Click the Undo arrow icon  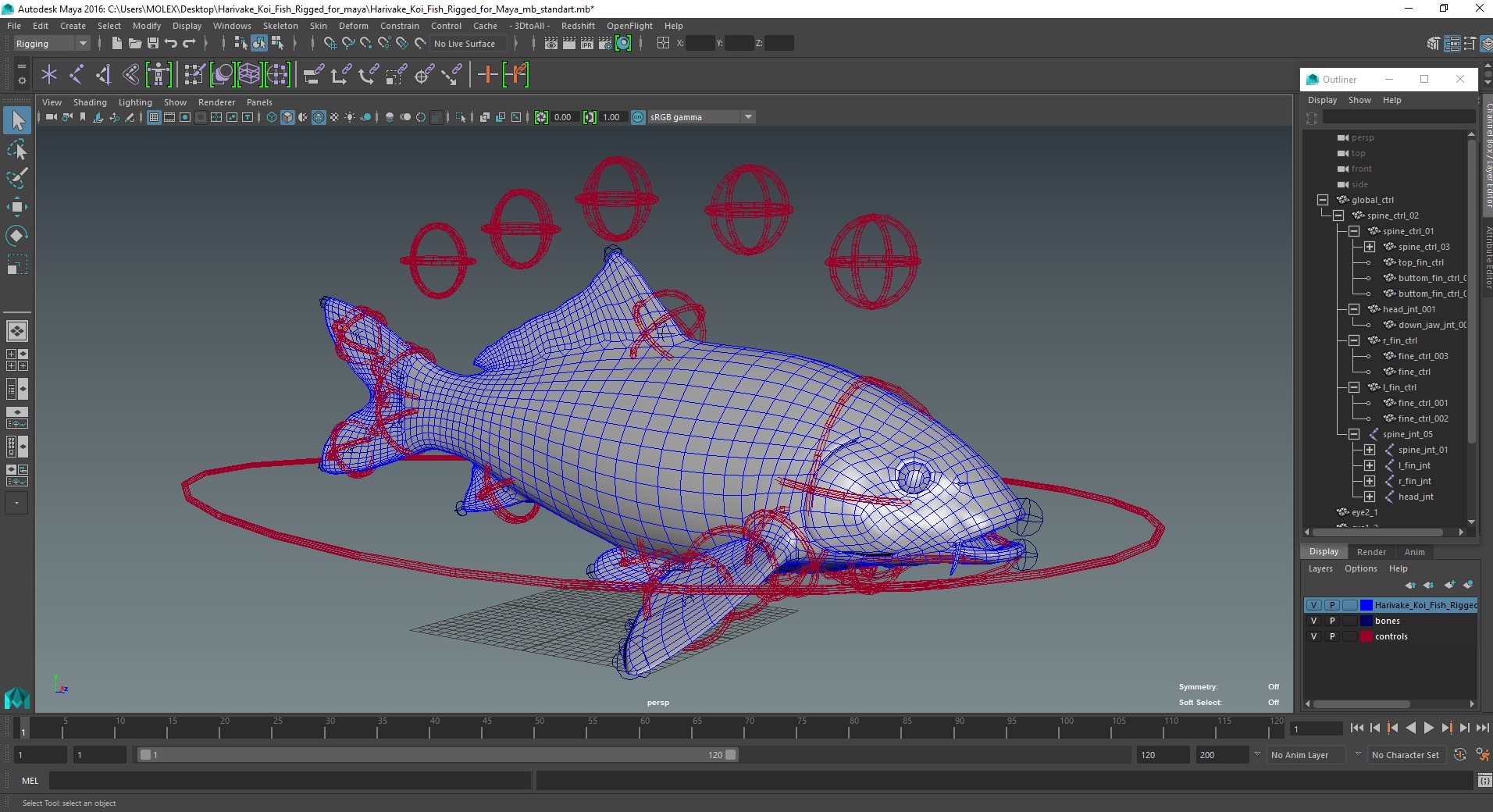click(x=171, y=44)
